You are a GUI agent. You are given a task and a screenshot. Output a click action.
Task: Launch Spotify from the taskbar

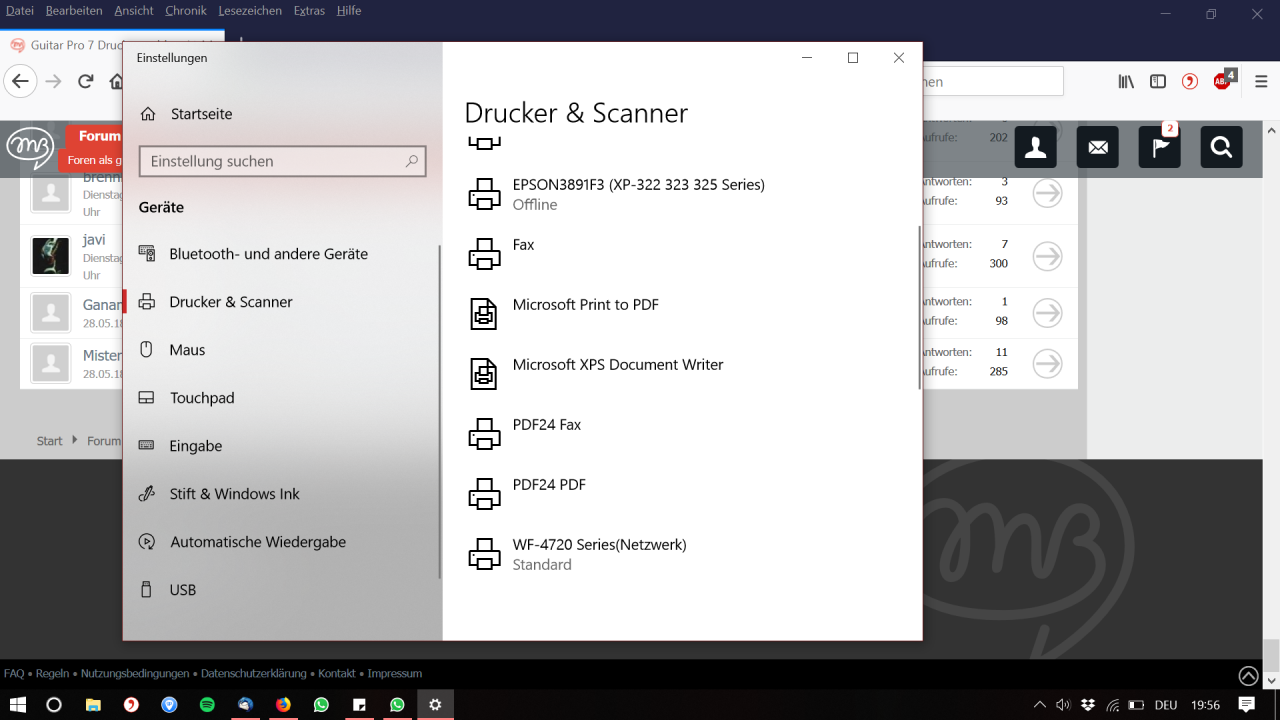[207, 705]
